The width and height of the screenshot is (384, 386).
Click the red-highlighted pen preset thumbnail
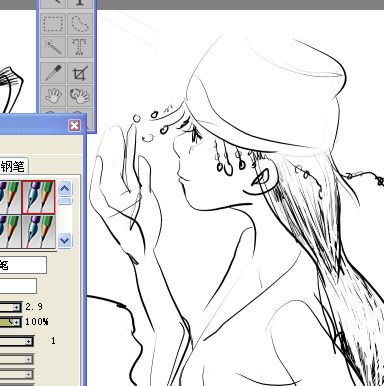(38, 197)
